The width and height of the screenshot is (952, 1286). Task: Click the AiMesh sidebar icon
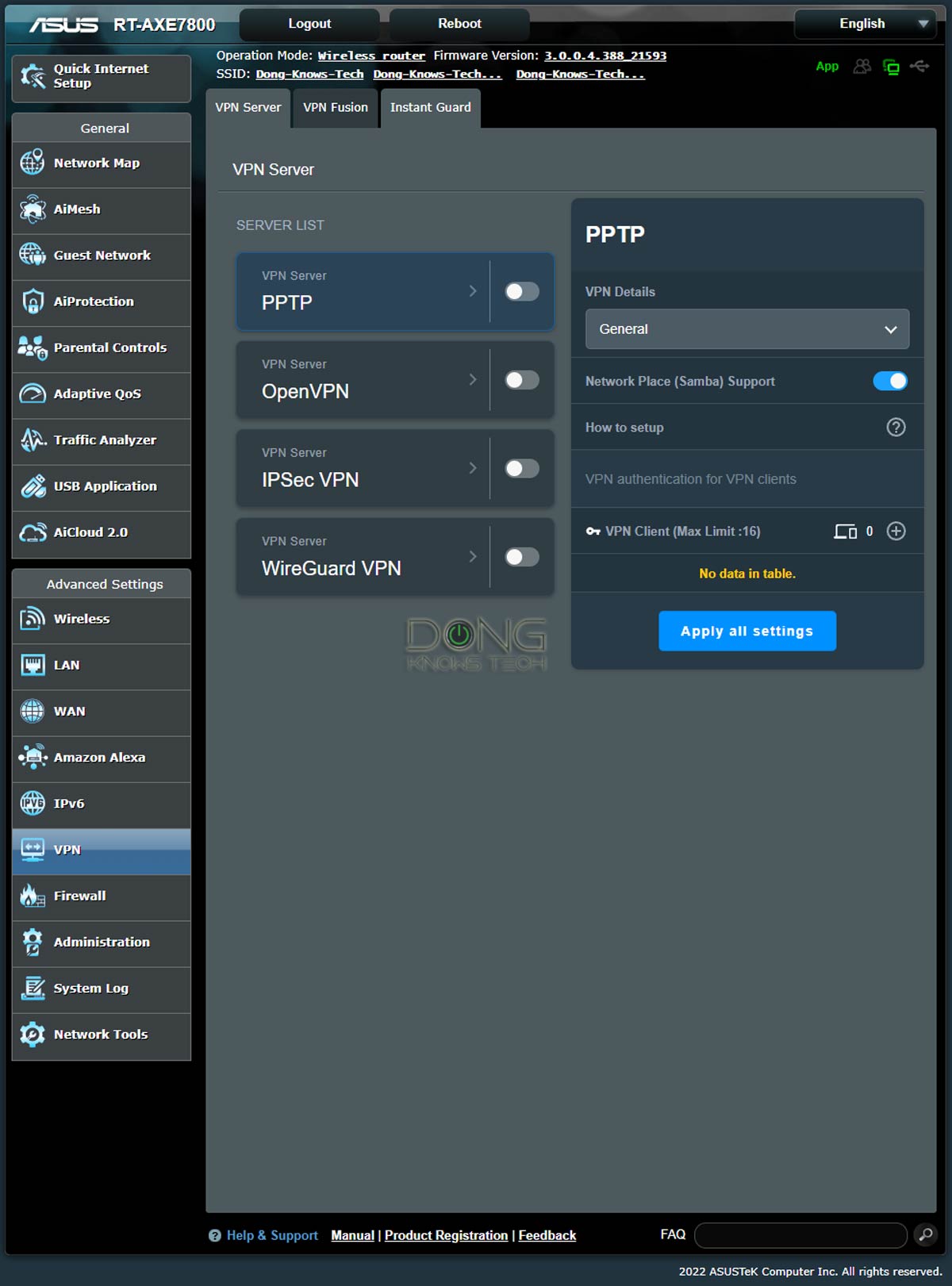(33, 209)
